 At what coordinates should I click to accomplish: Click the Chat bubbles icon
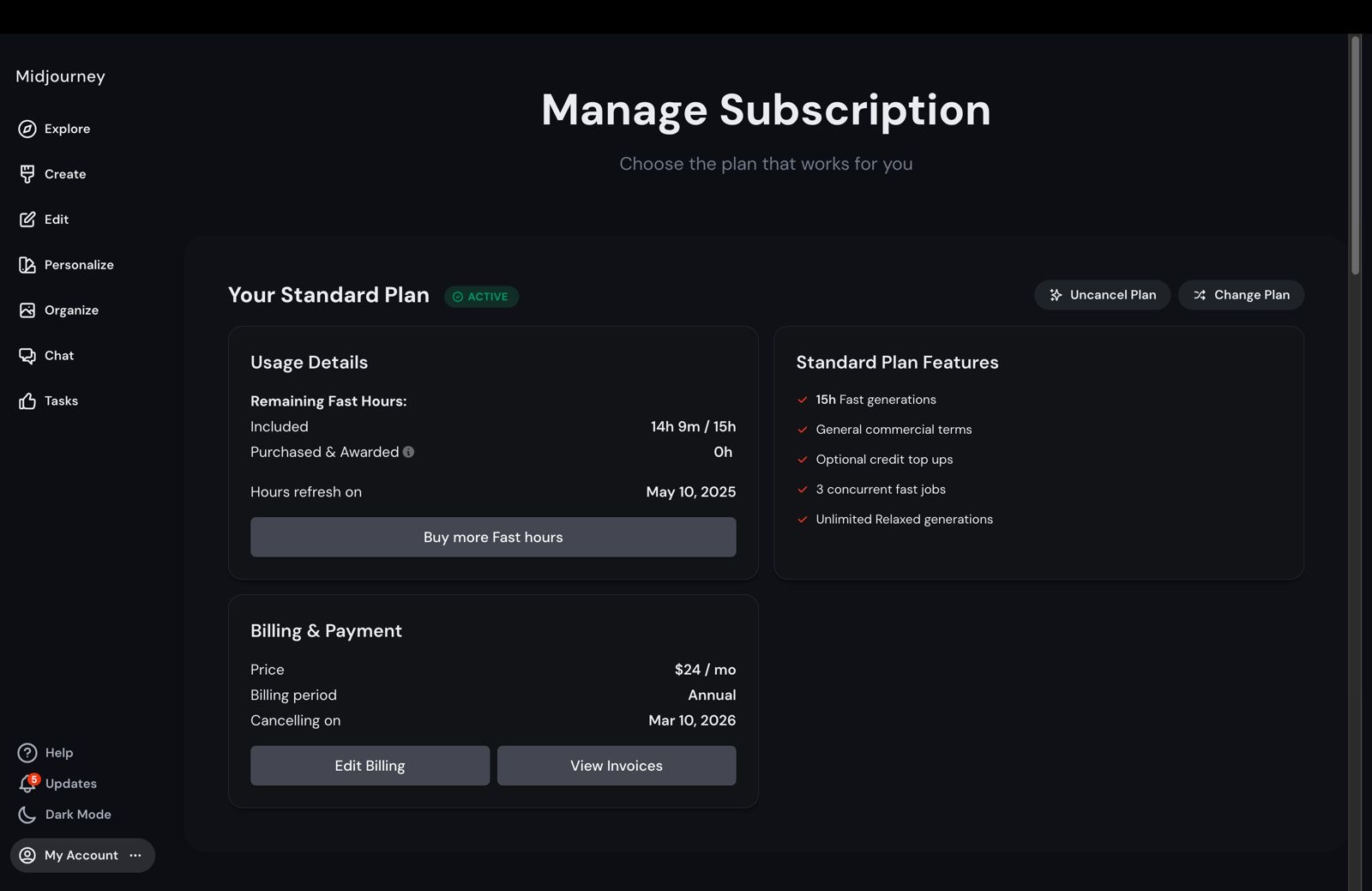point(27,356)
